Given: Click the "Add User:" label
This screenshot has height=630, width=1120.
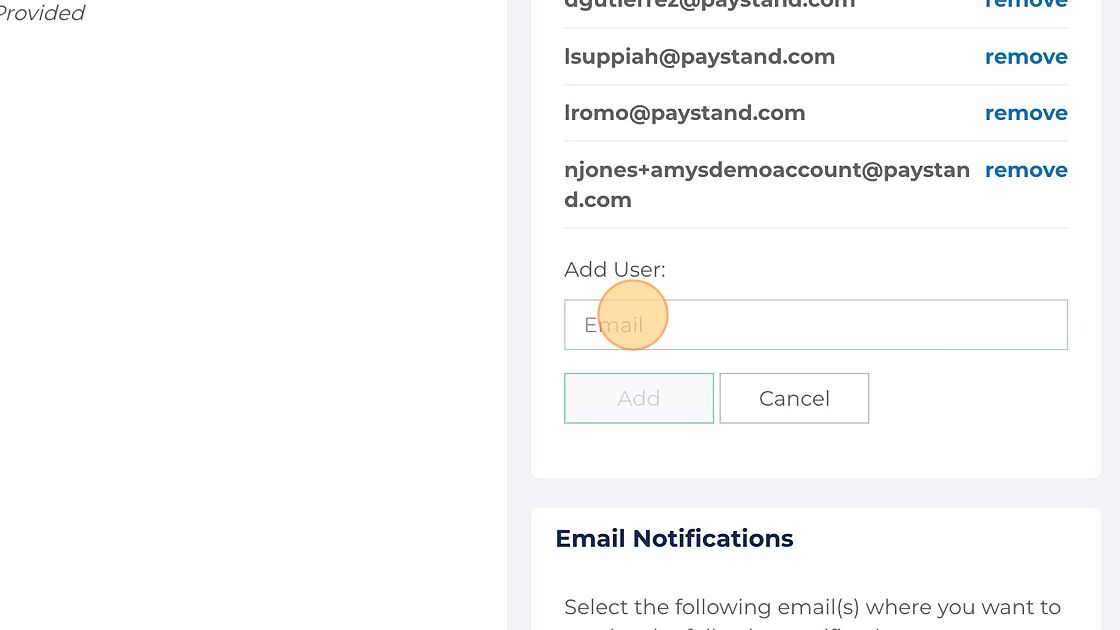Looking at the screenshot, I should coord(614,269).
